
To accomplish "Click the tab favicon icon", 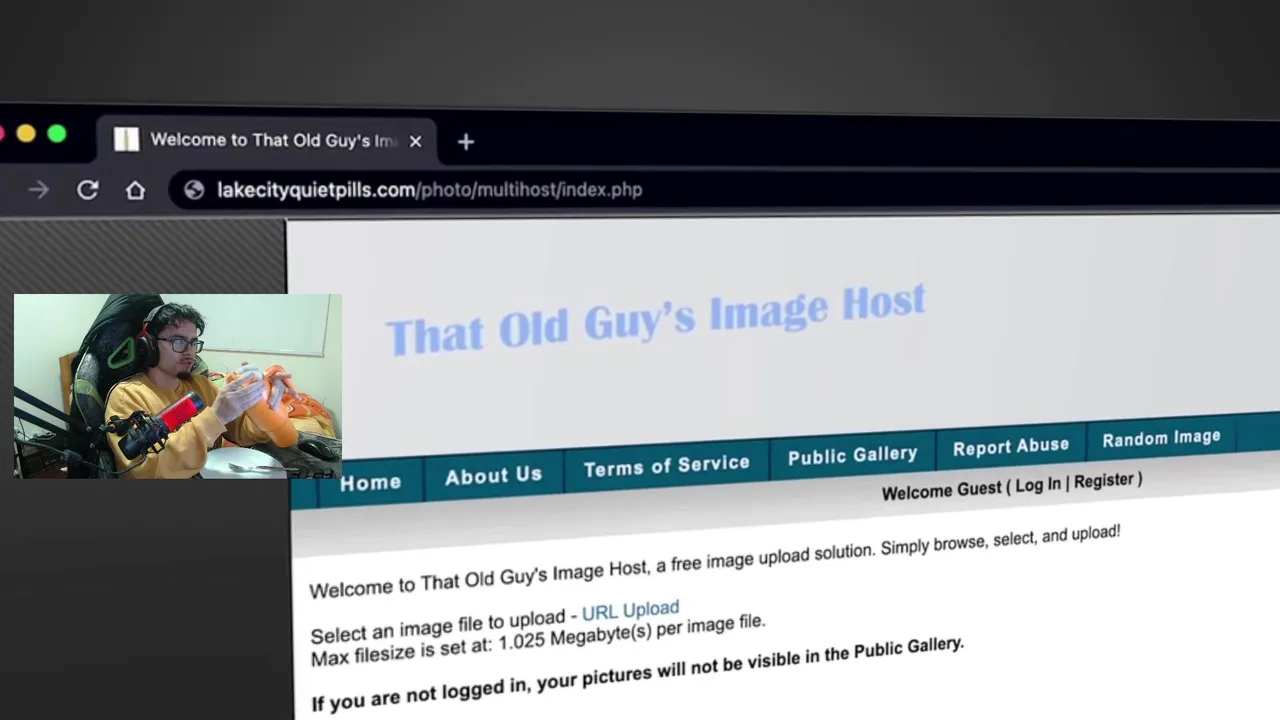I will [x=126, y=139].
